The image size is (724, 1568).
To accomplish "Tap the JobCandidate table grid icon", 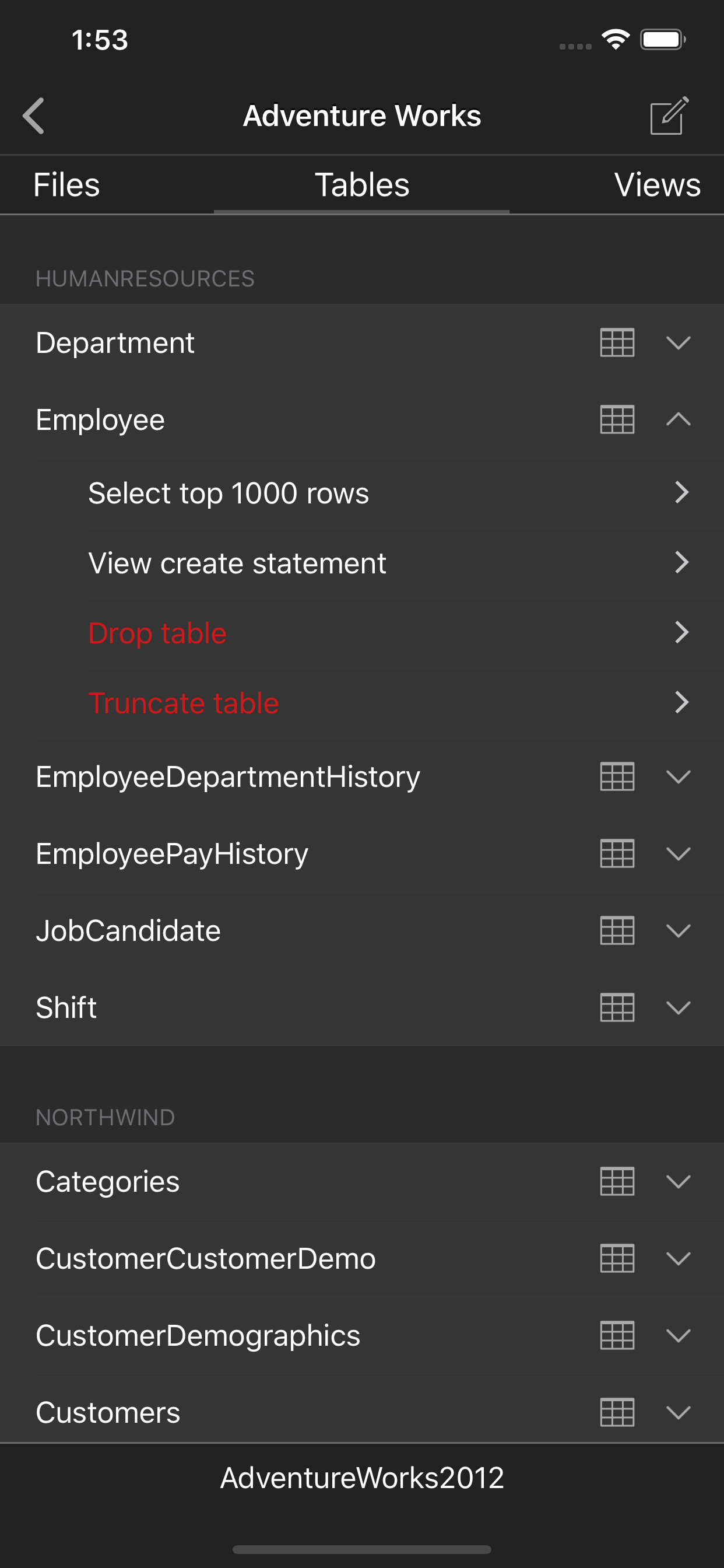I will click(x=617, y=930).
